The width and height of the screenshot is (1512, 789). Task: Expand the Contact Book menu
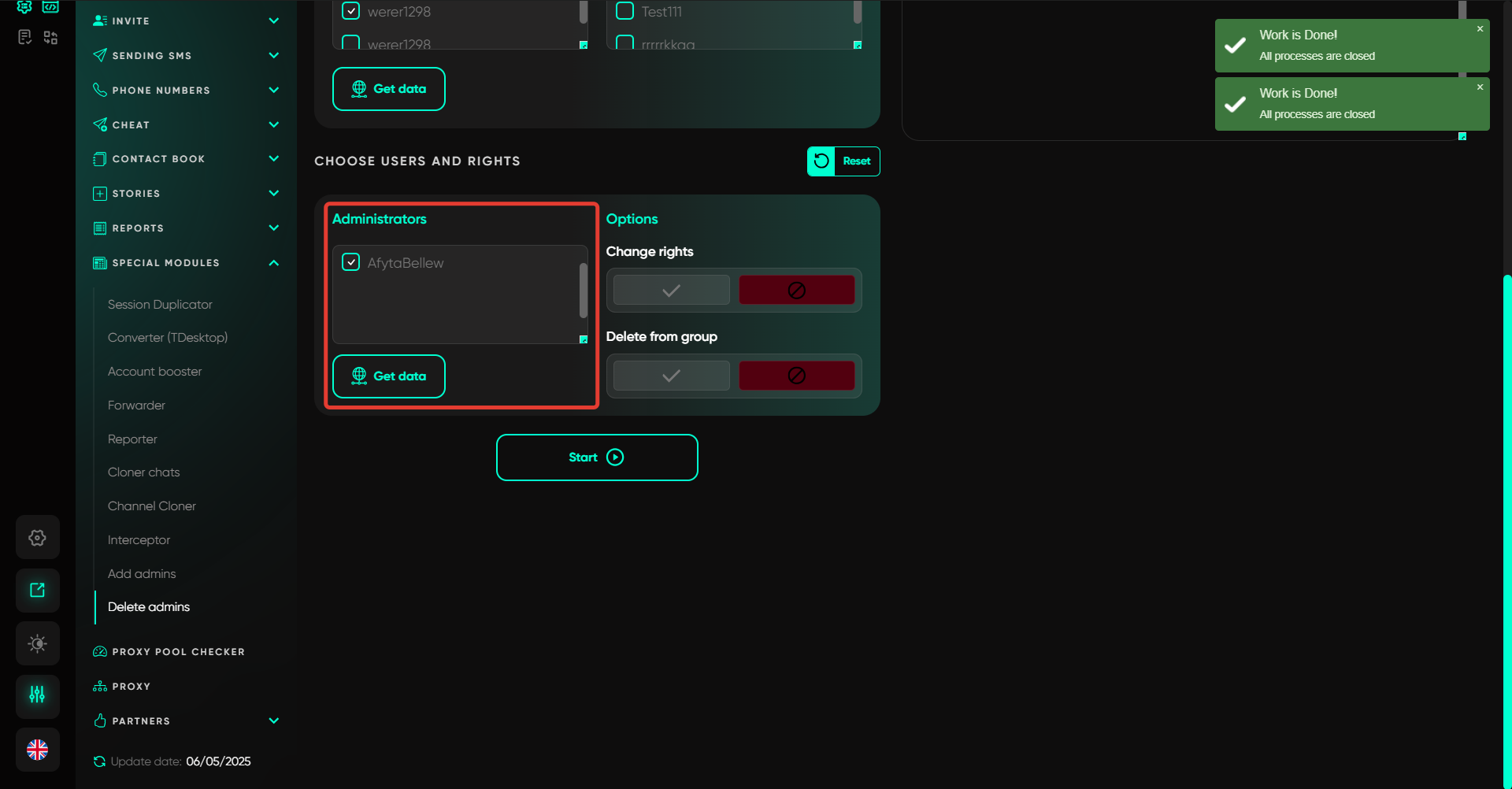pyautogui.click(x=273, y=159)
